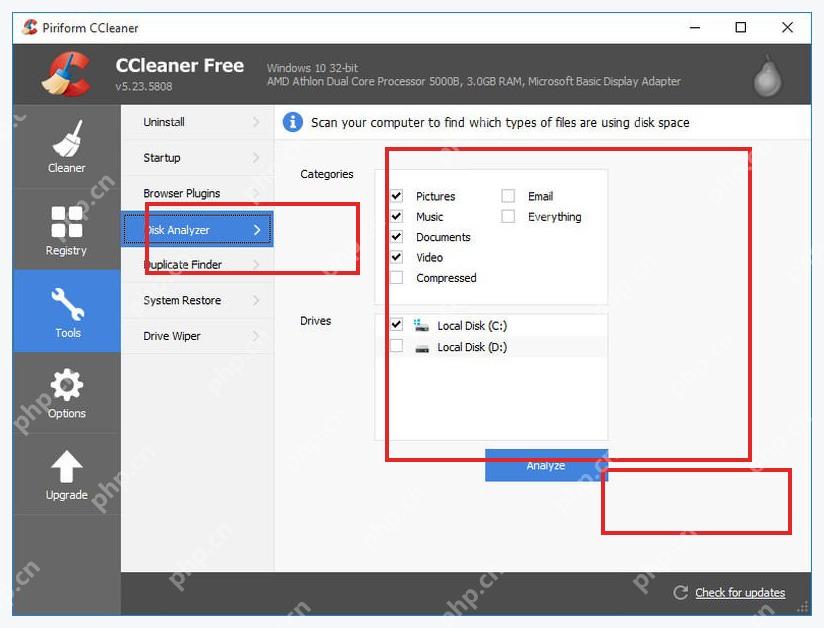Minimize the CCleaner window
824x628 pixels.
point(695,27)
